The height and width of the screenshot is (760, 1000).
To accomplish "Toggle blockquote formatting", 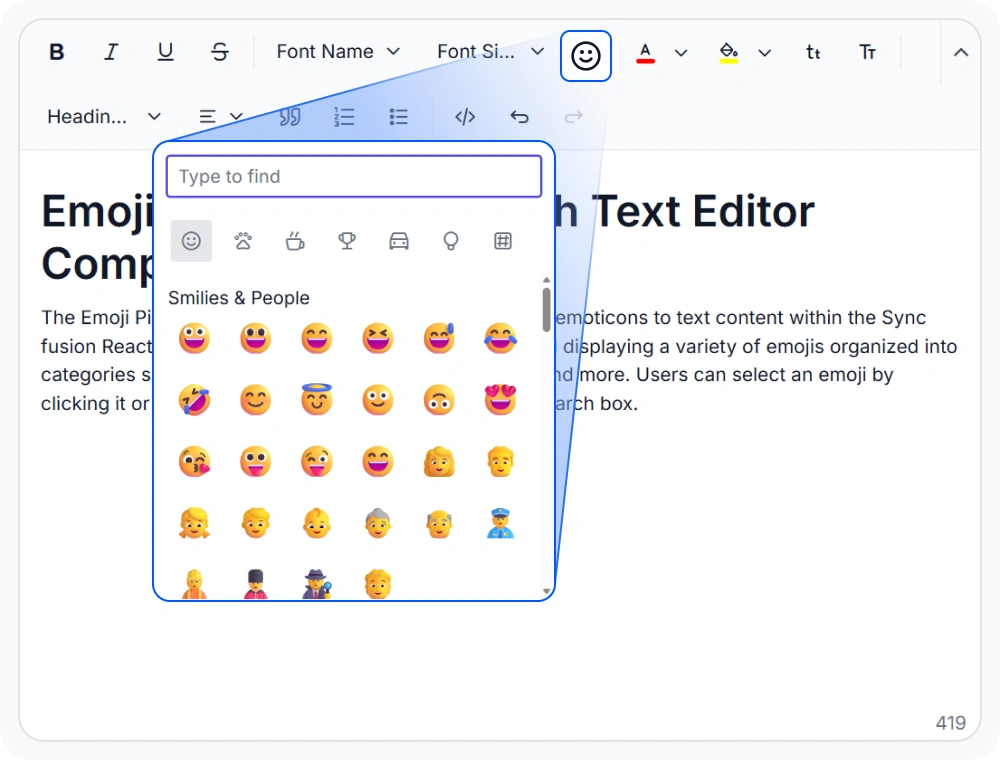I will pos(290,117).
